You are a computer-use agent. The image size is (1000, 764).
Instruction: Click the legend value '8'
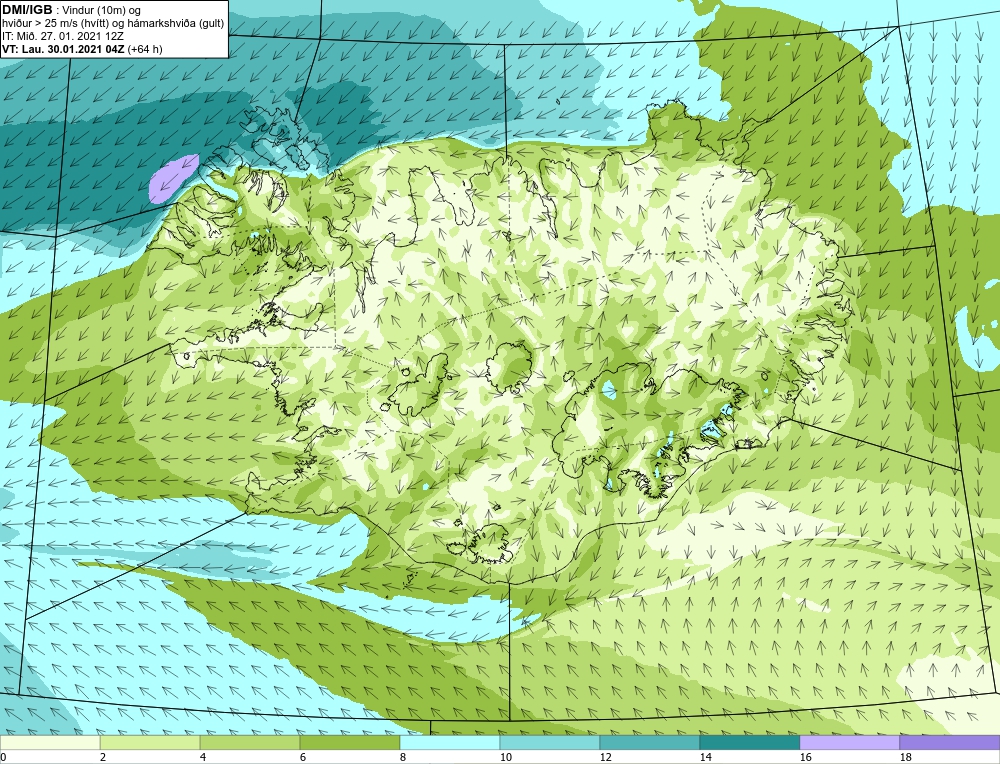[402, 757]
